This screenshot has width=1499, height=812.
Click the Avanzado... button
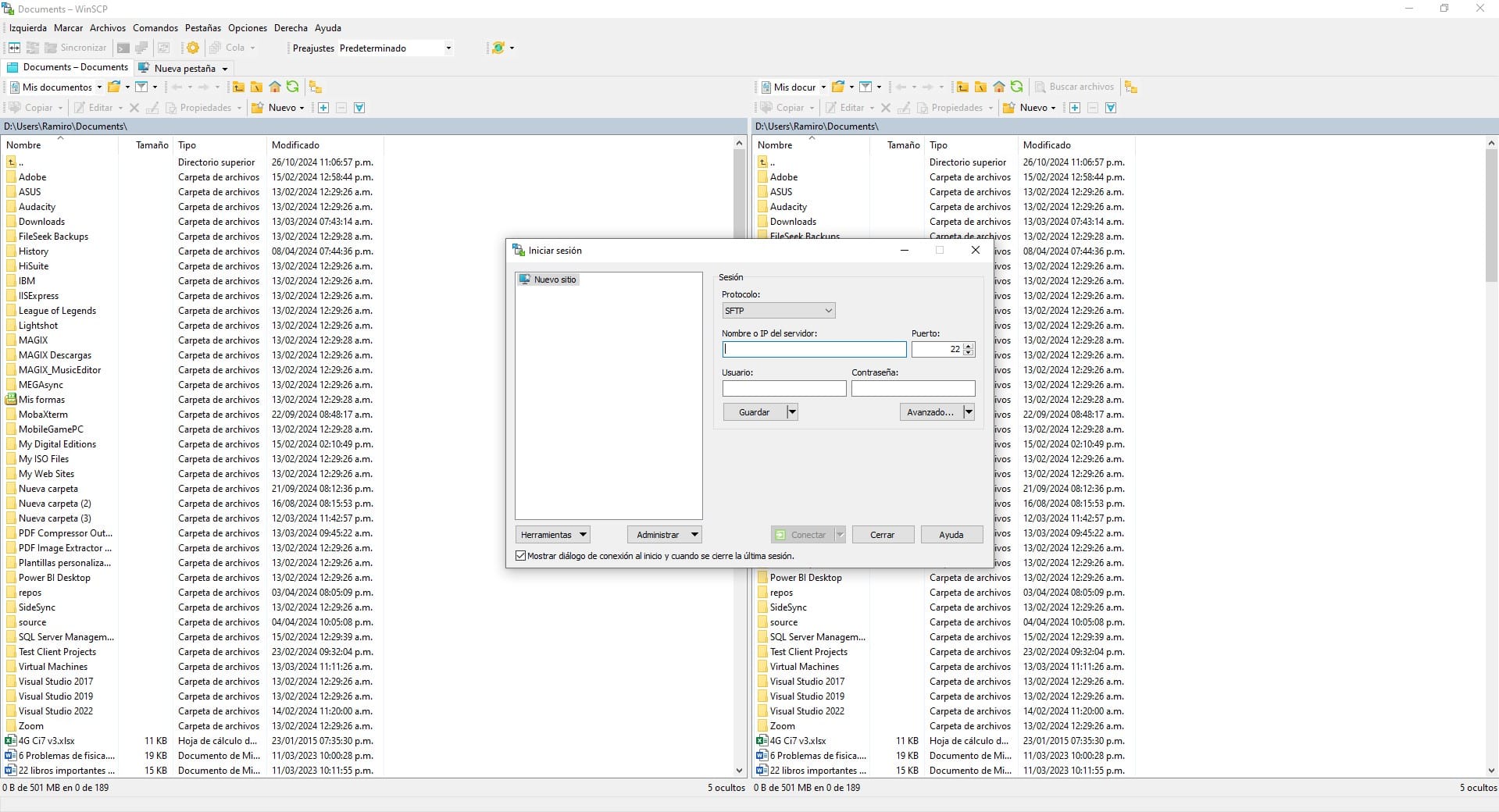(930, 412)
